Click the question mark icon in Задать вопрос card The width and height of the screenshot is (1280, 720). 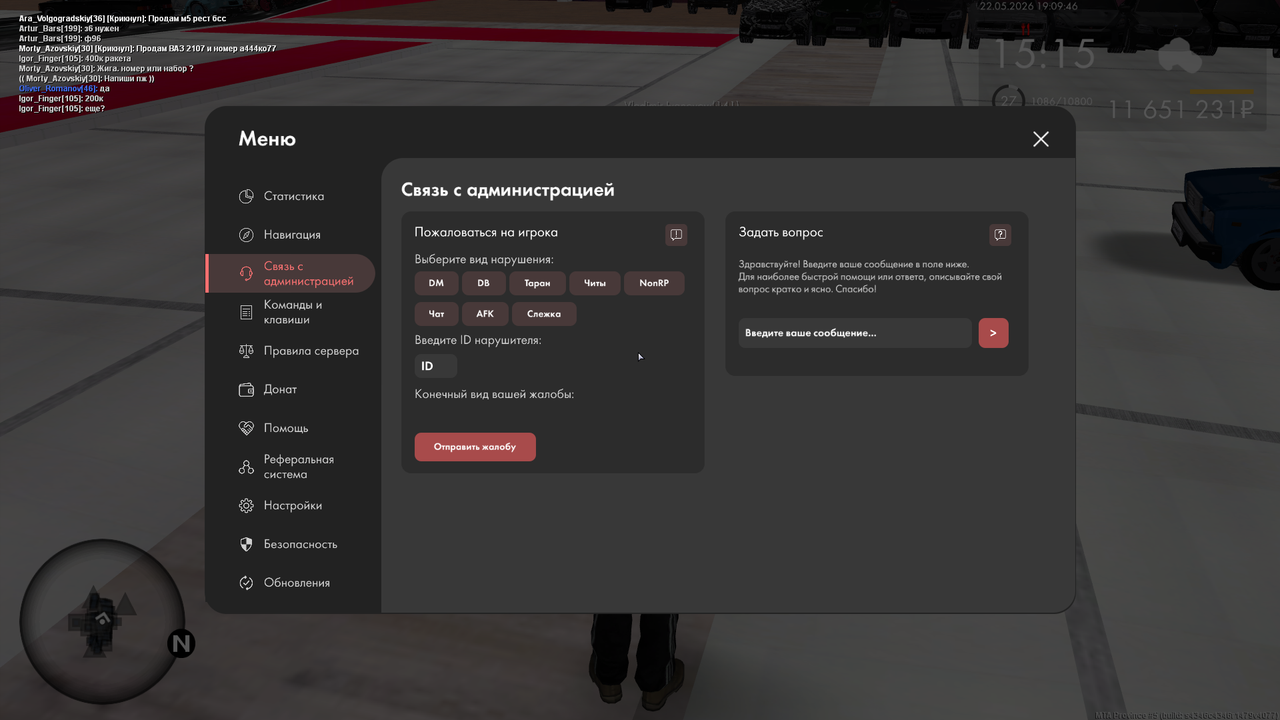click(x=1000, y=234)
